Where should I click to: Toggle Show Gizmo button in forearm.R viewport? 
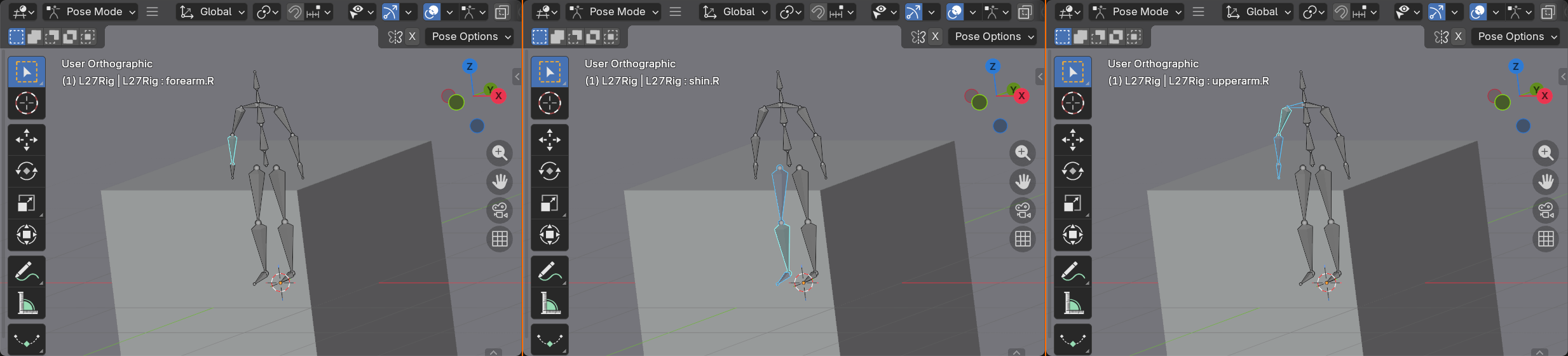(x=390, y=11)
